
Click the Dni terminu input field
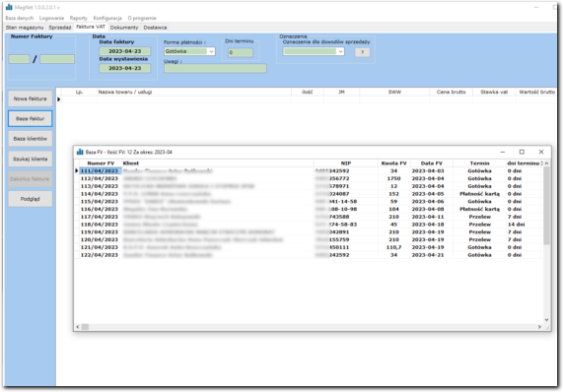(241, 52)
